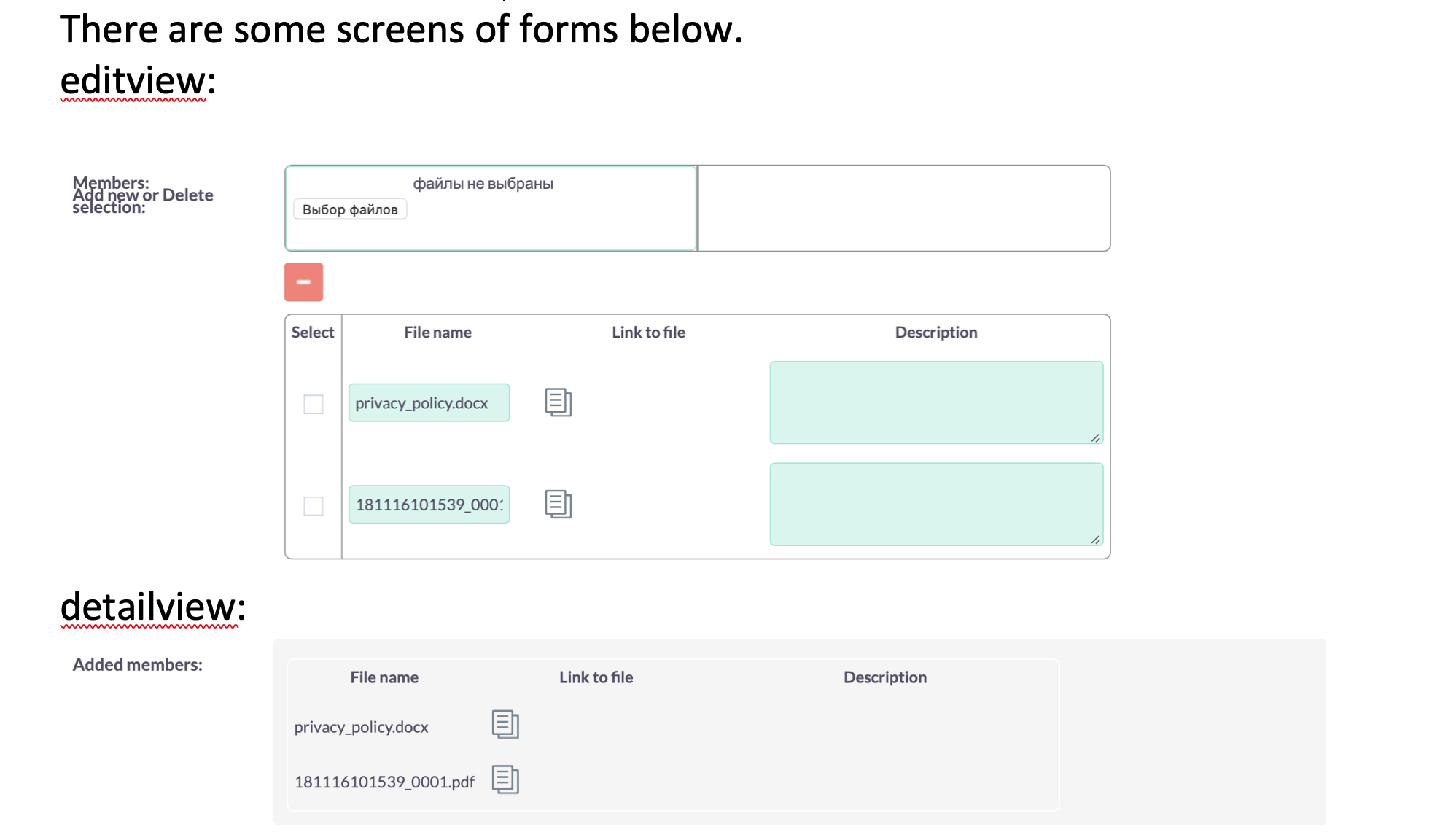Open link icon for 181116101539 row in editview

(x=558, y=504)
